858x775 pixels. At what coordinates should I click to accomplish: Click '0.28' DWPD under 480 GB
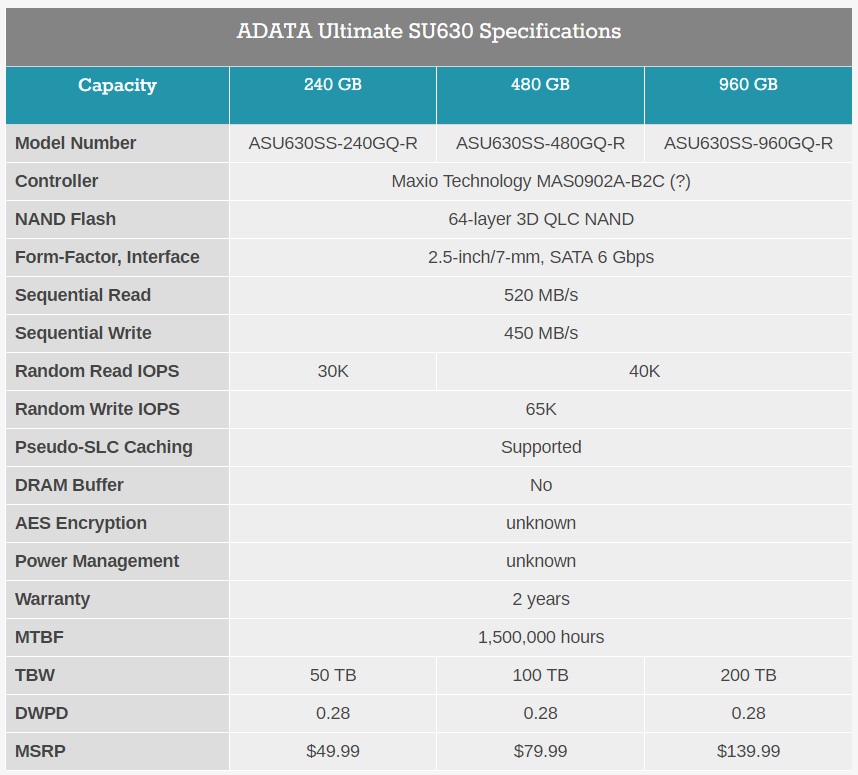540,713
